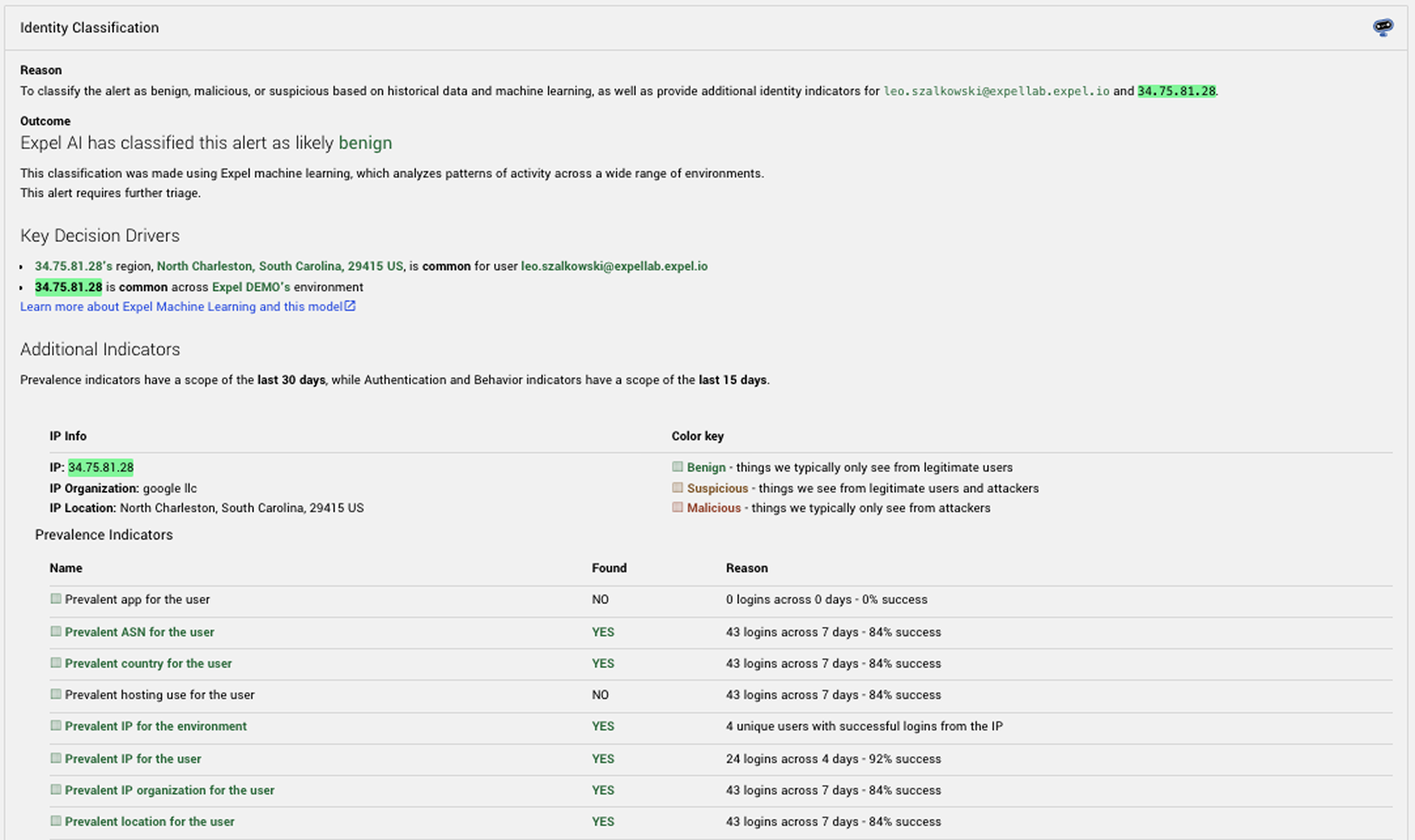Select the swatch beside Prevalent location for the user
Viewport: 1415px width, 840px height.
coord(56,821)
